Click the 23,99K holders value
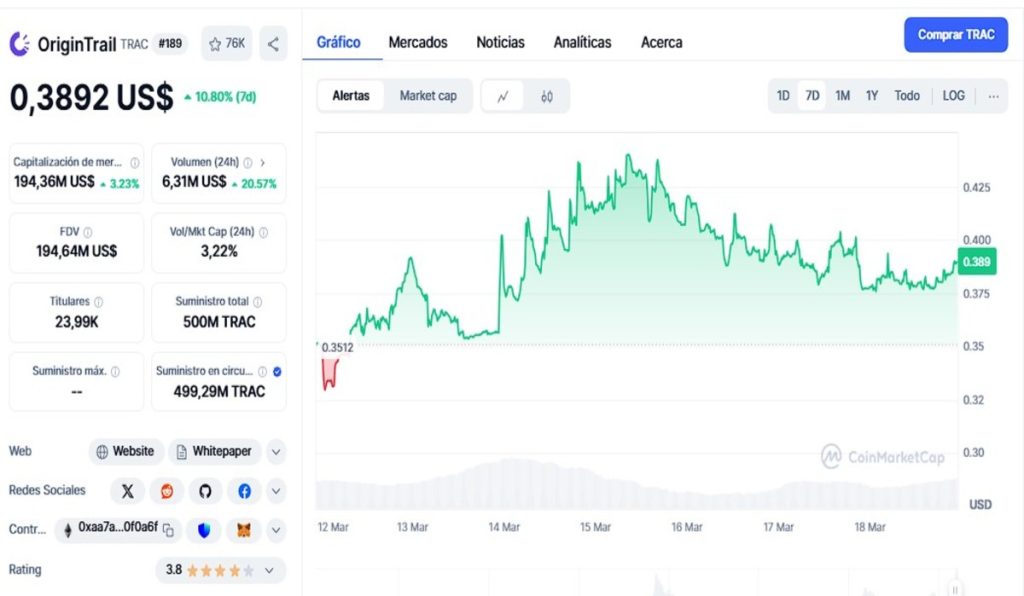 pyautogui.click(x=76, y=322)
